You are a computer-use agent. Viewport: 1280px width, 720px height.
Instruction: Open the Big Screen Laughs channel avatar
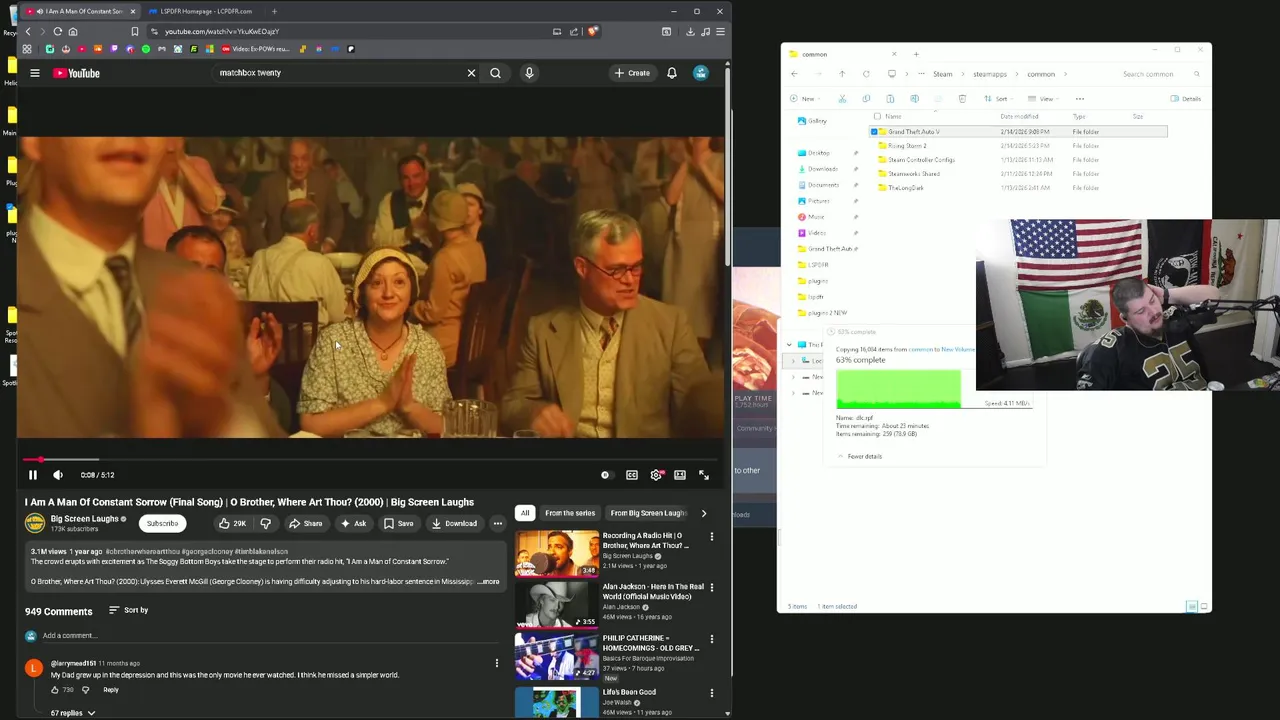(35, 523)
